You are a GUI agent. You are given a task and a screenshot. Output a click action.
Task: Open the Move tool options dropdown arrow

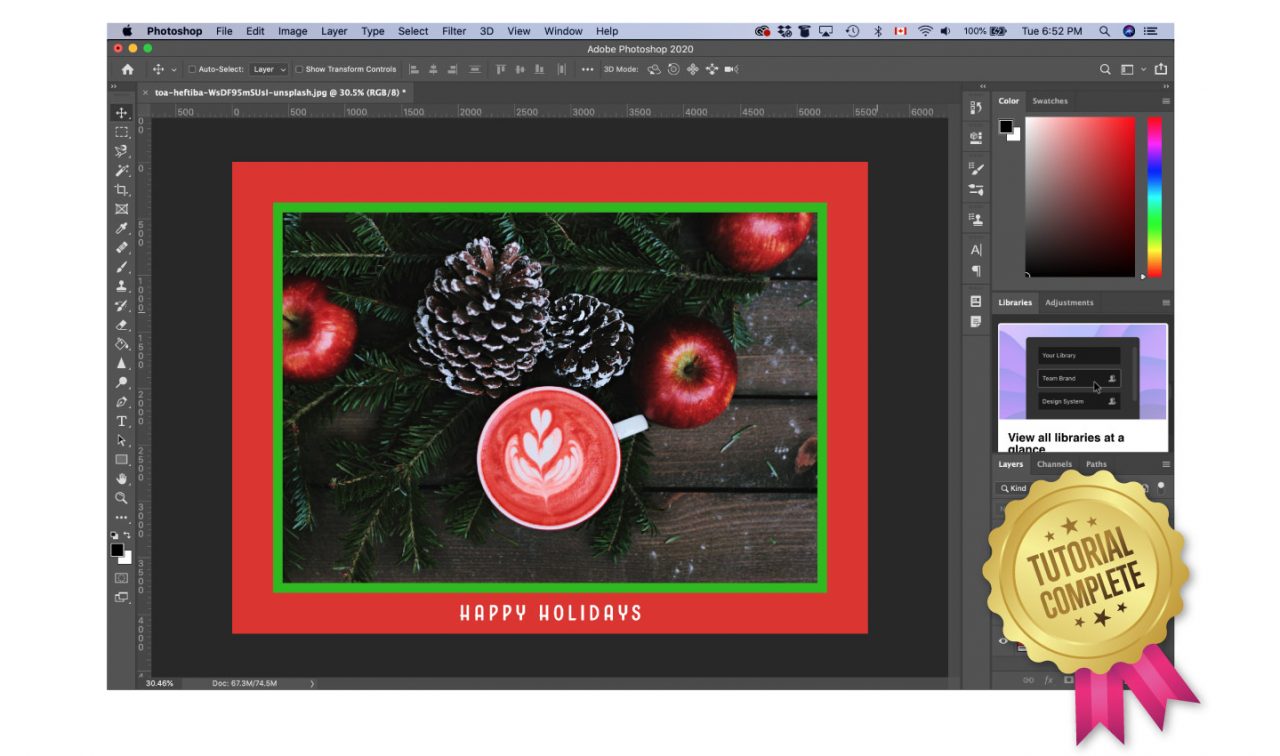coord(174,69)
